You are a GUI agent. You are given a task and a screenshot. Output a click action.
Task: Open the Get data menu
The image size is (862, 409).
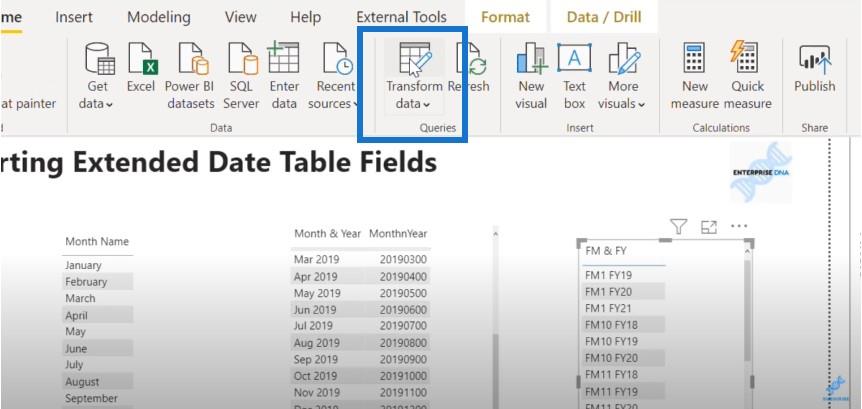click(99, 76)
